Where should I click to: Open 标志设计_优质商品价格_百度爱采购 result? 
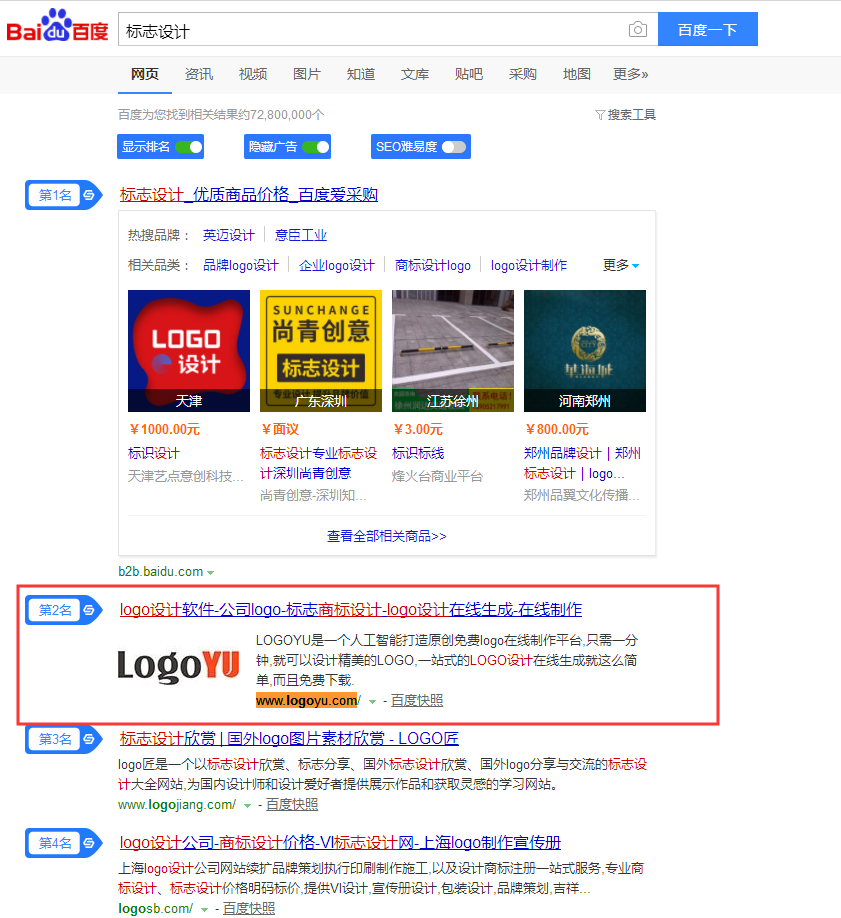coord(249,195)
